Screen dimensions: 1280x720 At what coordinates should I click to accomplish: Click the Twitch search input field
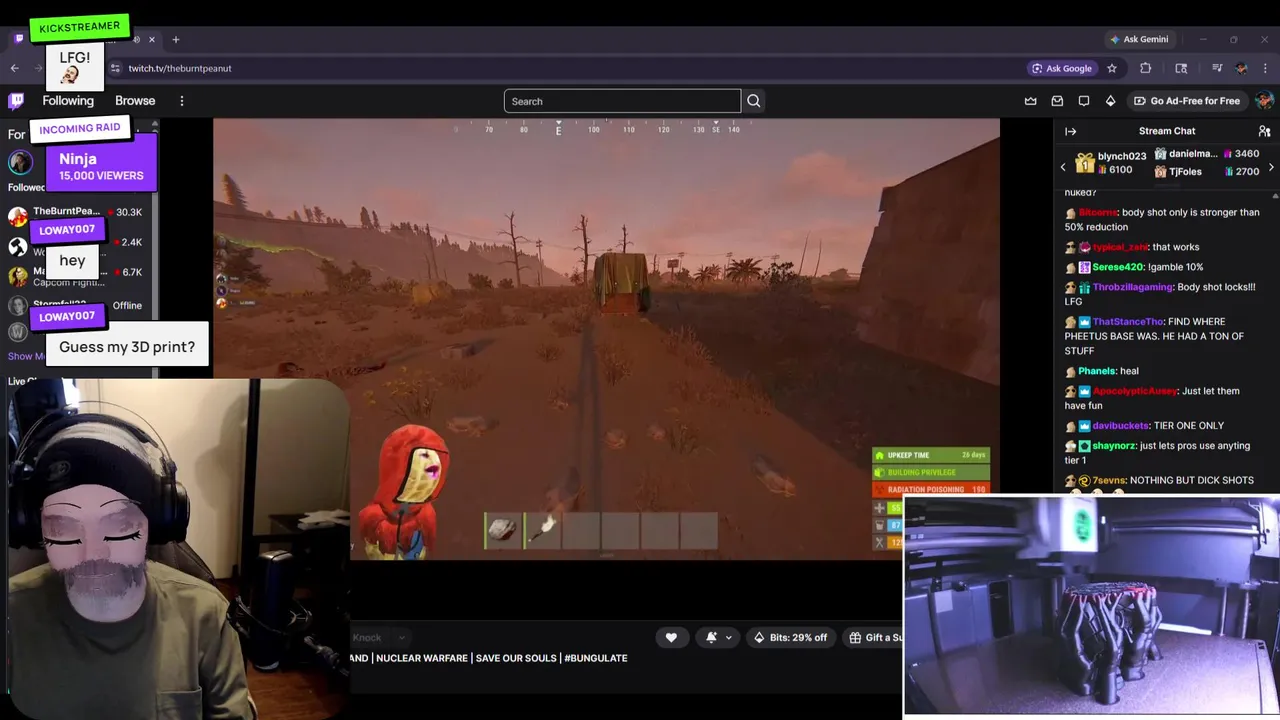click(x=622, y=101)
